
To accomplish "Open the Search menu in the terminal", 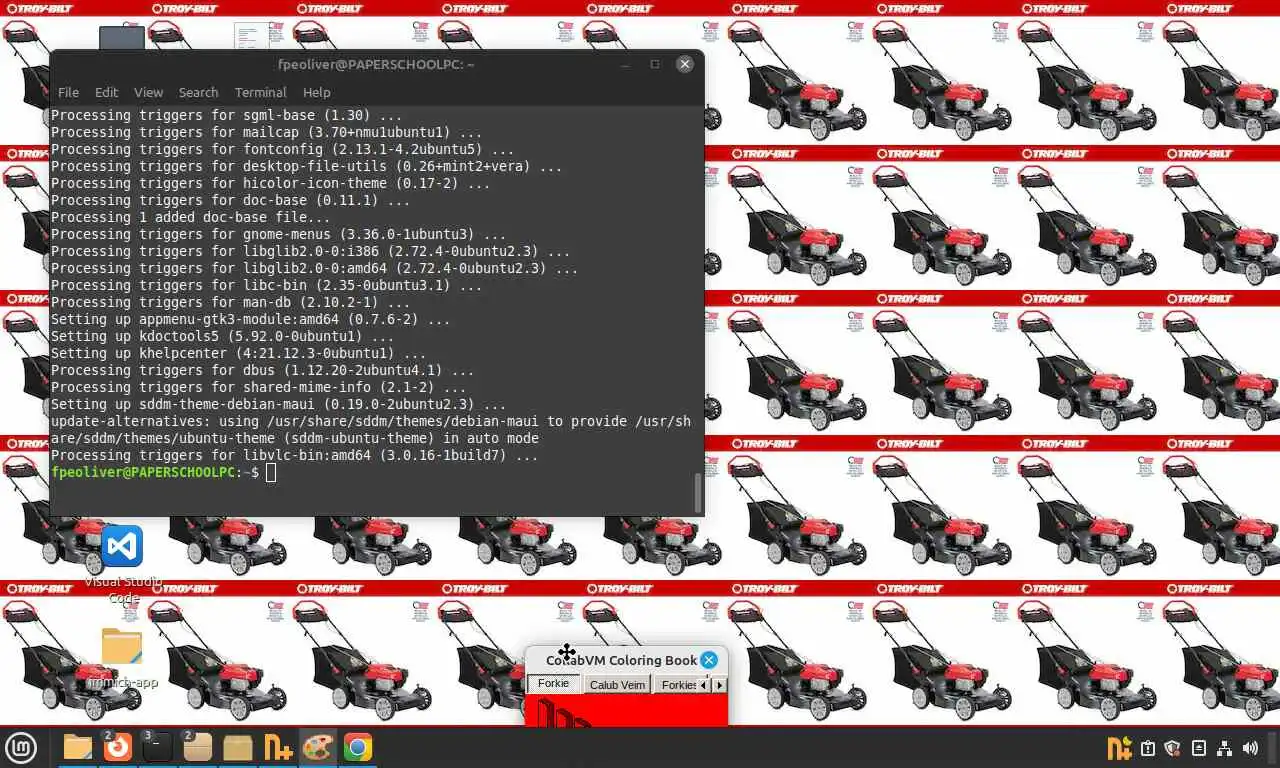I will coord(198,92).
